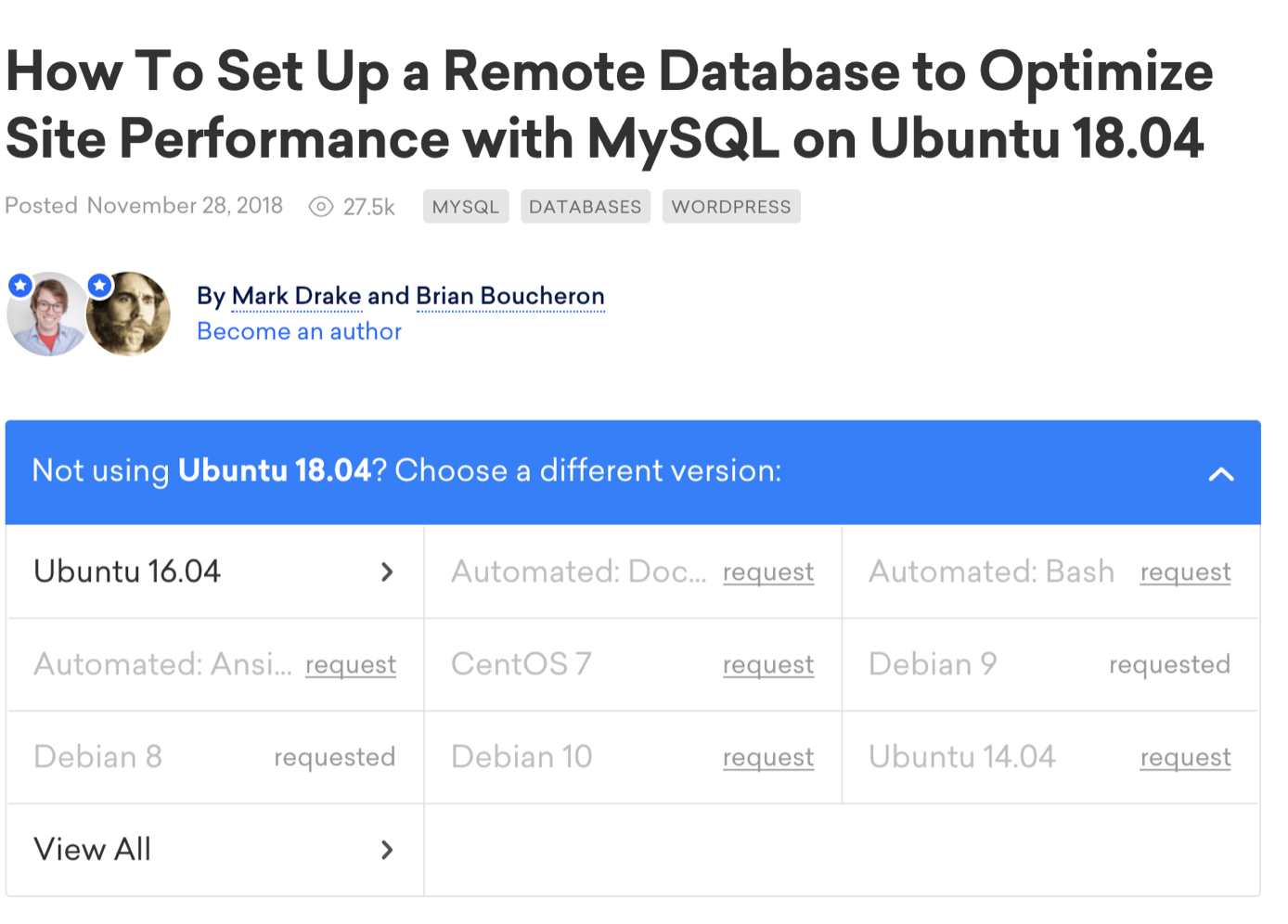Request the CentOS 7 version
1288x924 pixels.
(768, 665)
